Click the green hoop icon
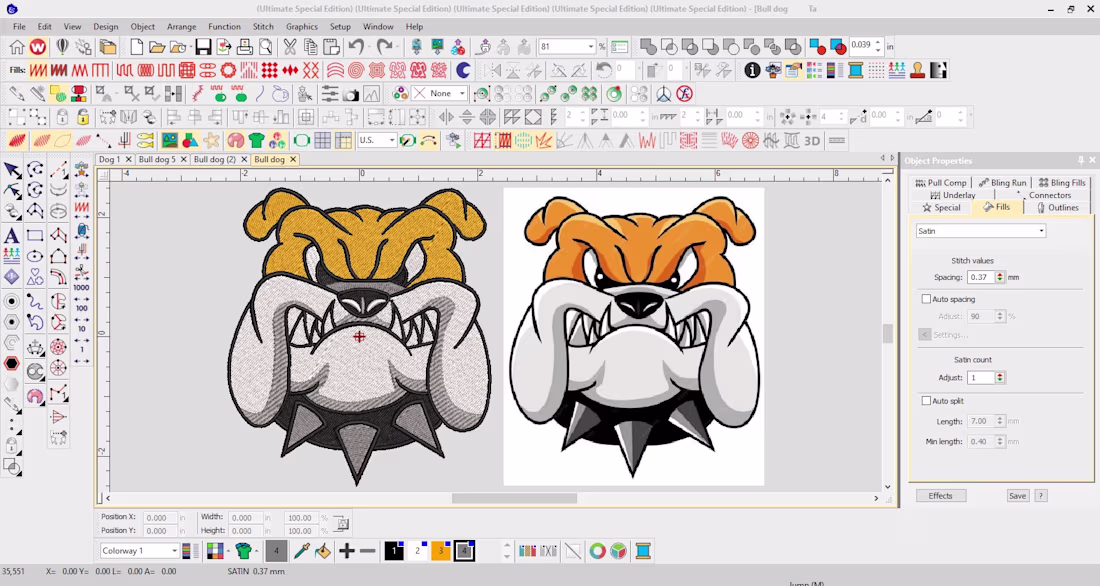This screenshot has height=586, width=1100. click(301, 141)
